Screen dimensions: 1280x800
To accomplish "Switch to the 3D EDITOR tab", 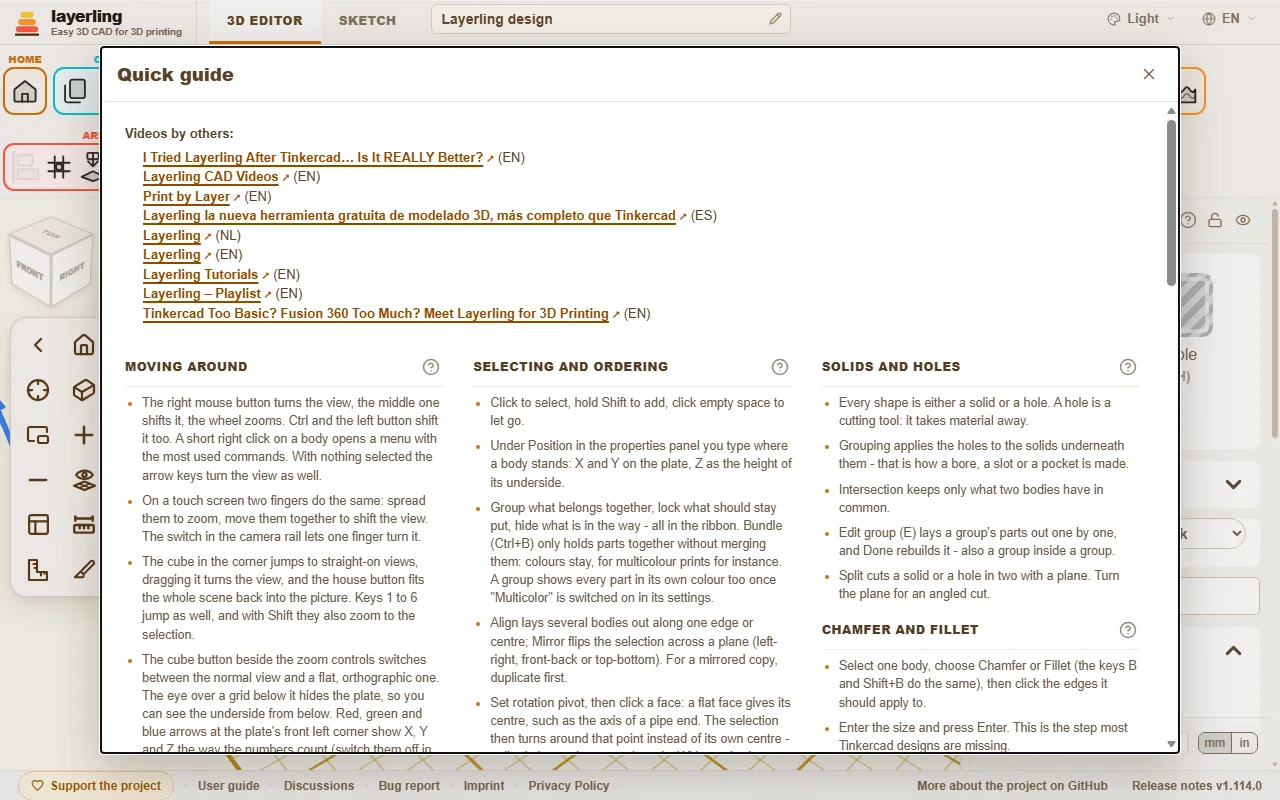I will (x=265, y=20).
